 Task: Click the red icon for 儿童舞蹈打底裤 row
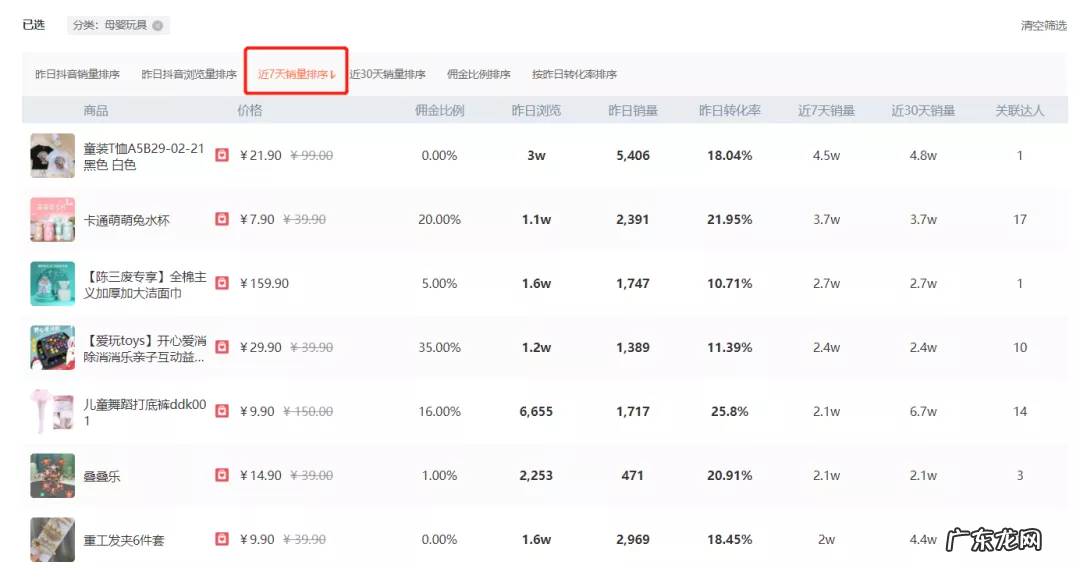pos(222,411)
